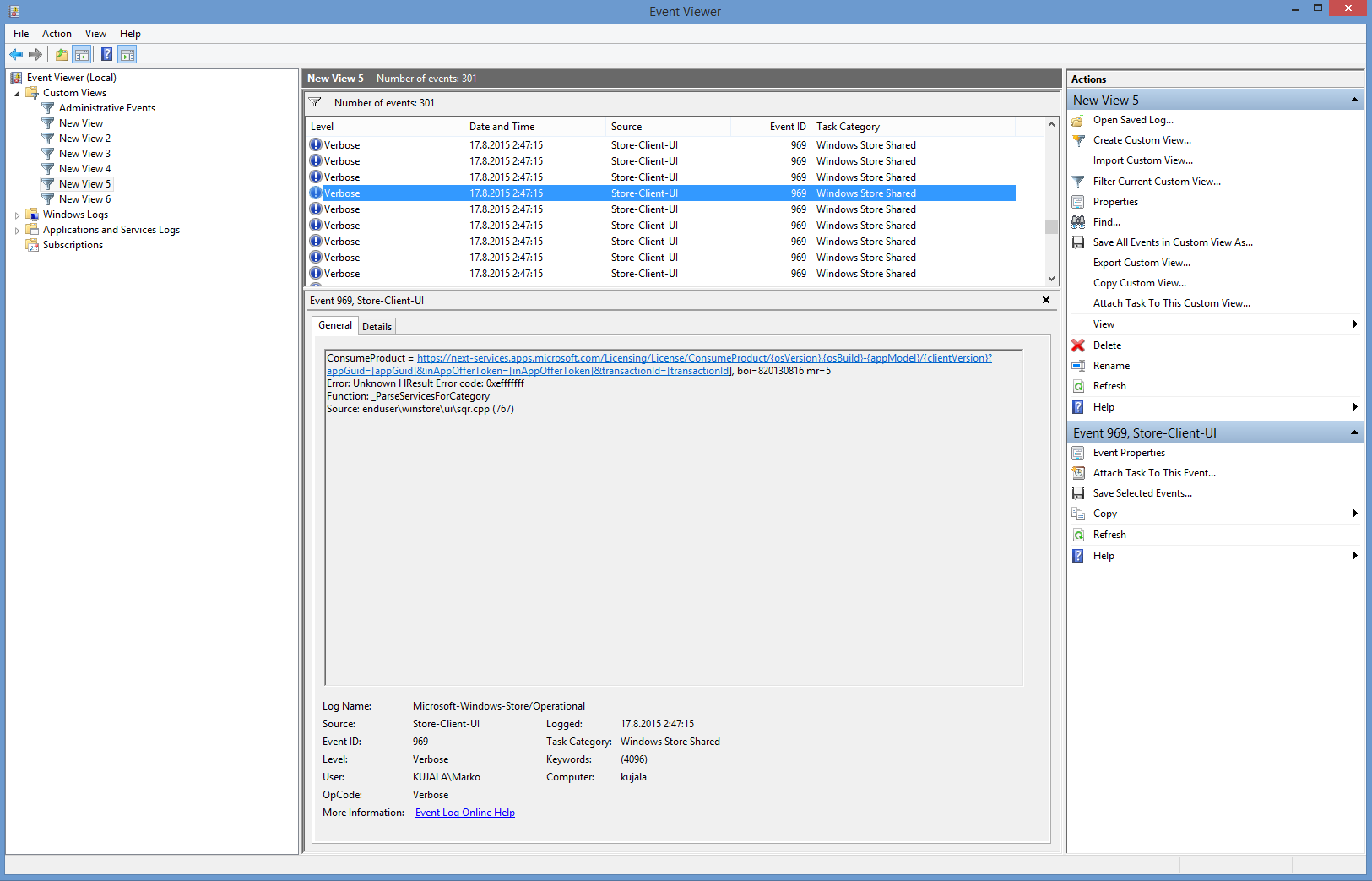Viewport: 1372px width, 881px height.
Task: Expand the Help submenu under Event 969
Action: (1355, 556)
